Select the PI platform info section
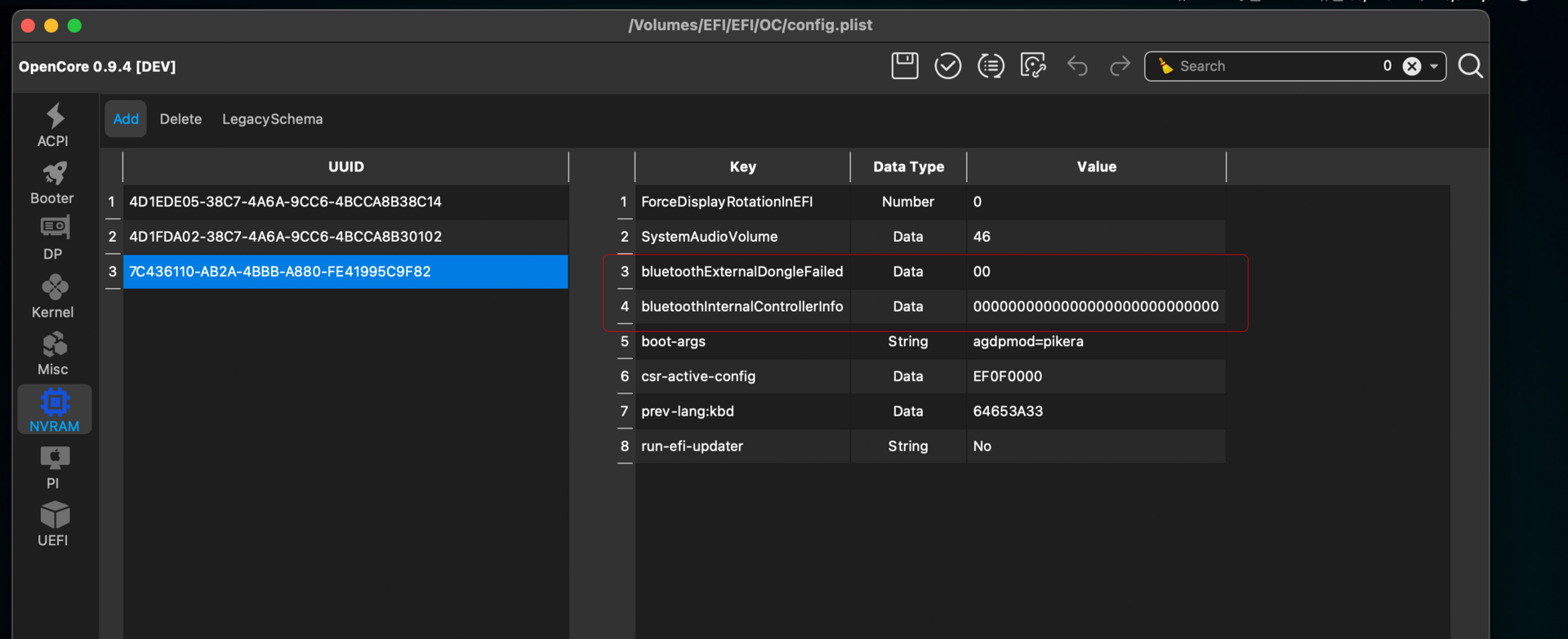The height and width of the screenshot is (639, 1568). click(53, 468)
